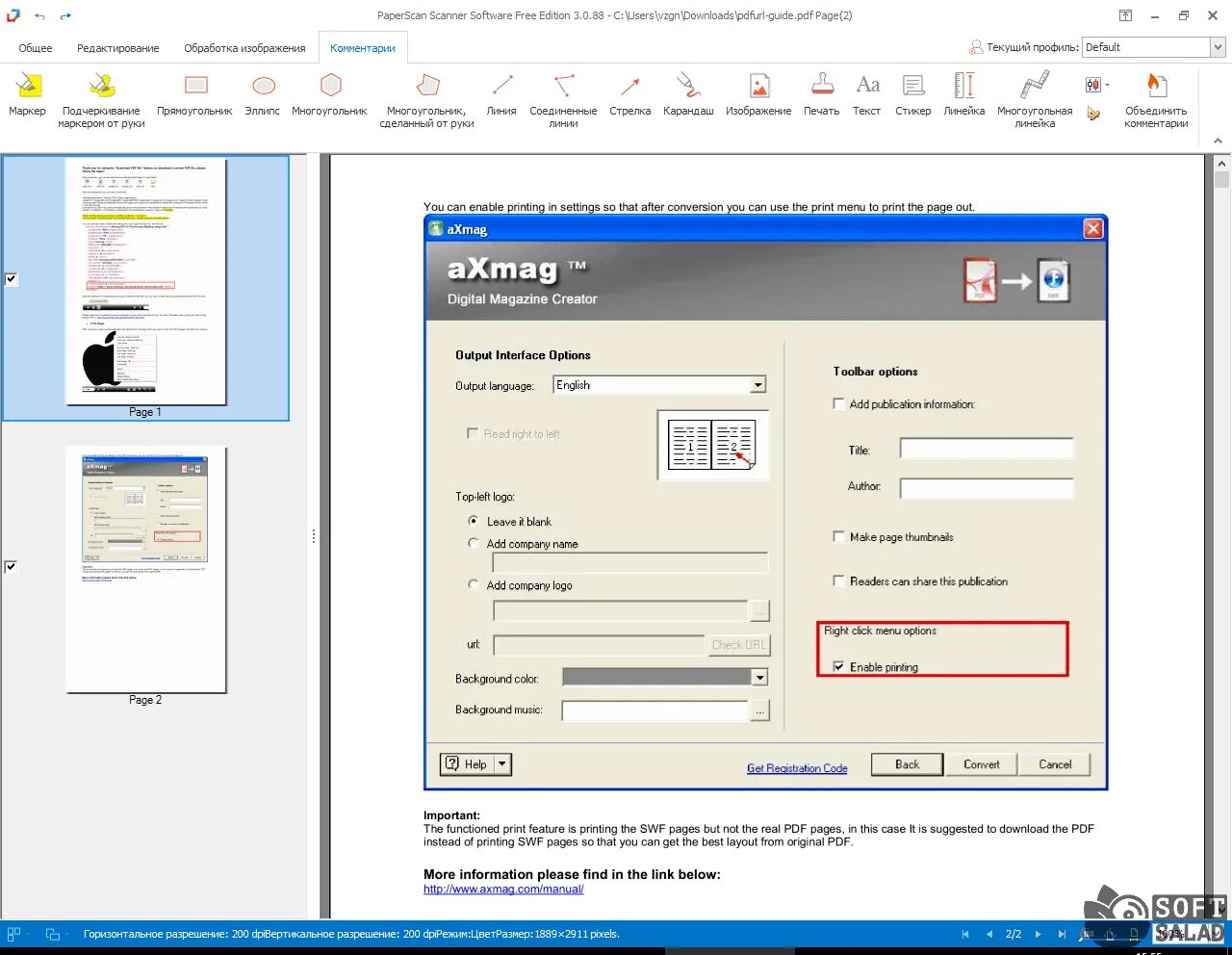
Task: Choose the Карандаш pencil tool
Action: pos(688,95)
